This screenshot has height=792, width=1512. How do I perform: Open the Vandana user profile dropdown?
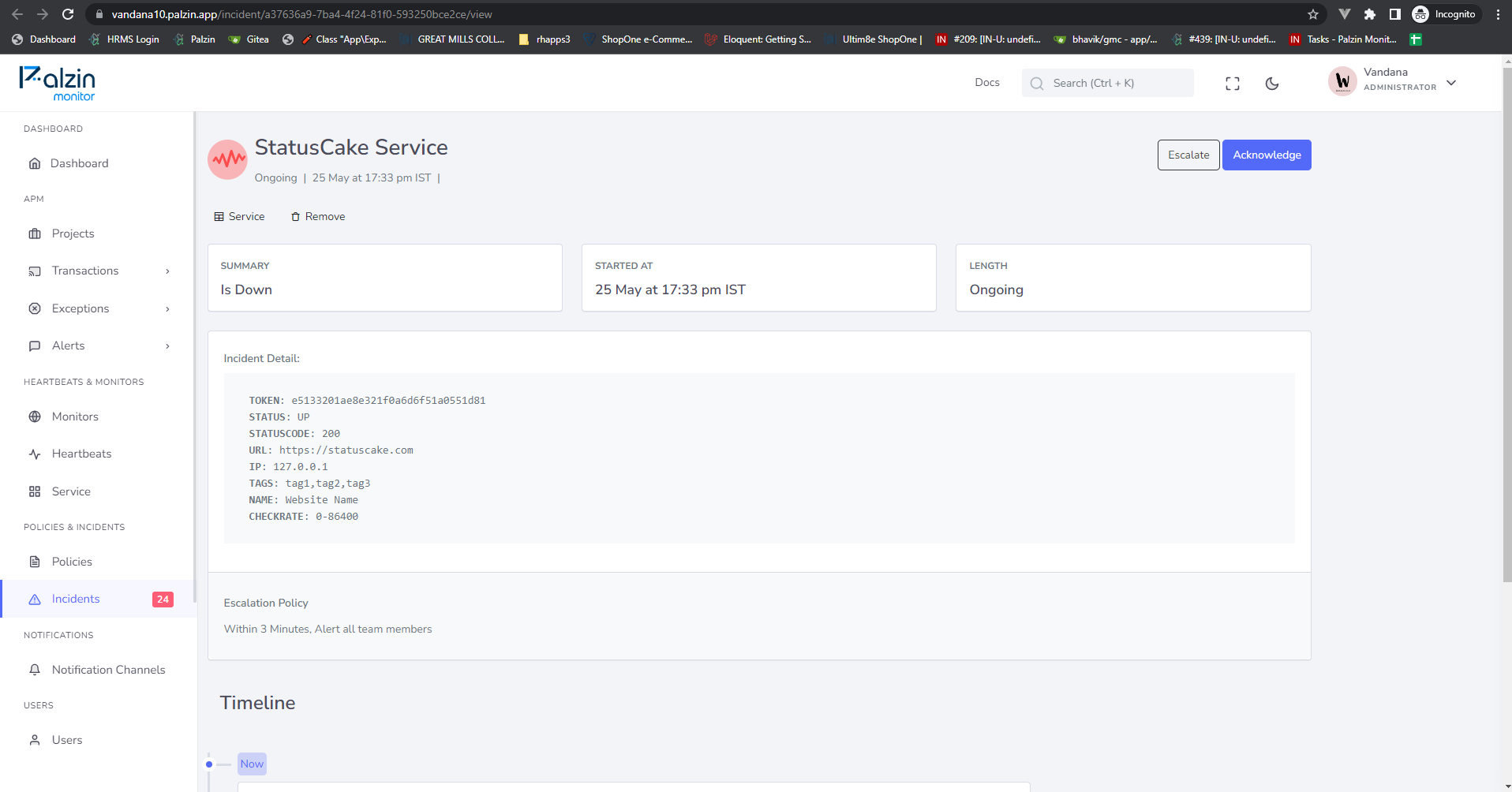[1393, 80]
